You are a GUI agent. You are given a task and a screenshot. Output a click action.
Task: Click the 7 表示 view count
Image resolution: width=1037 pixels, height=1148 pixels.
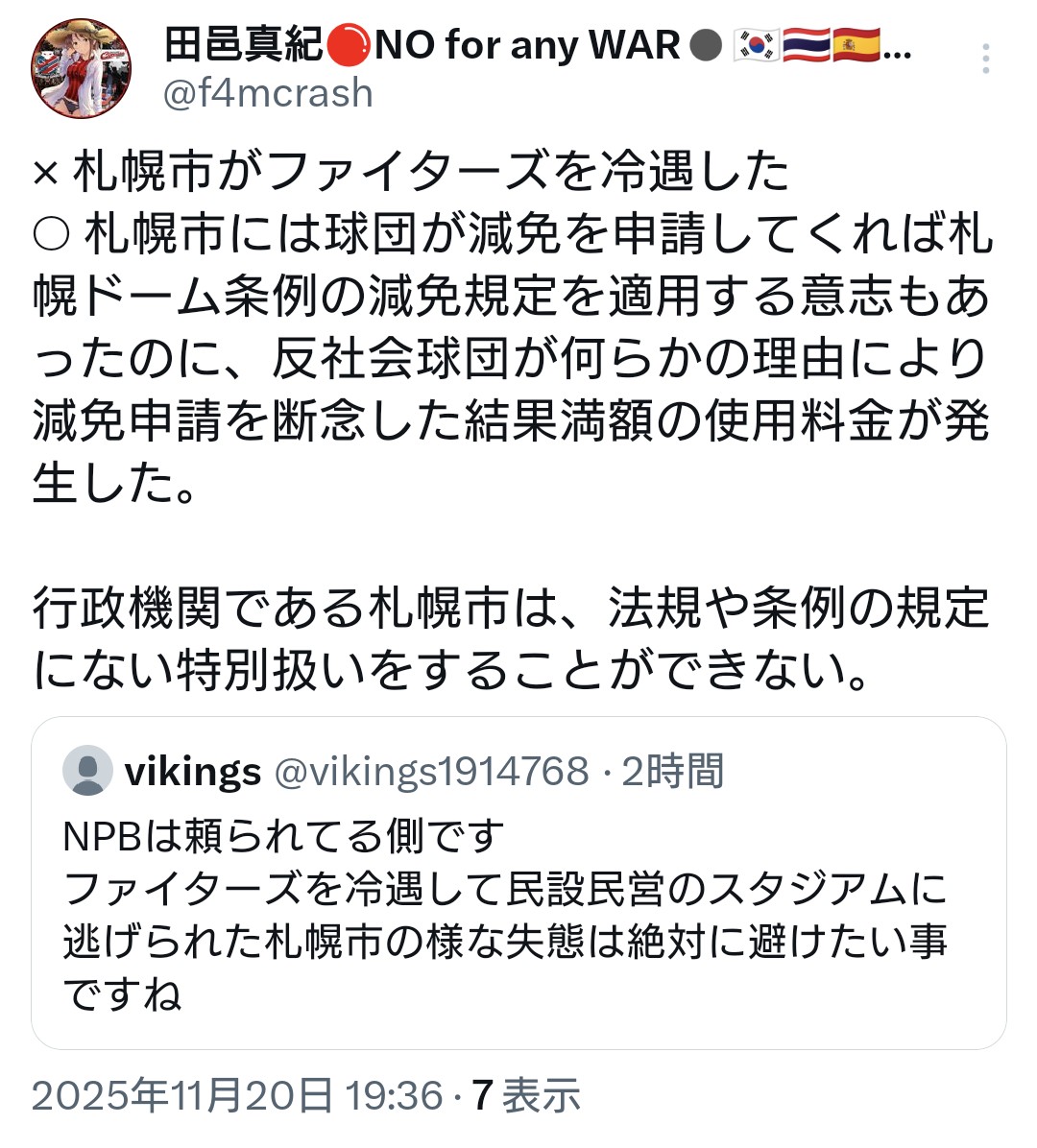(x=527, y=1096)
